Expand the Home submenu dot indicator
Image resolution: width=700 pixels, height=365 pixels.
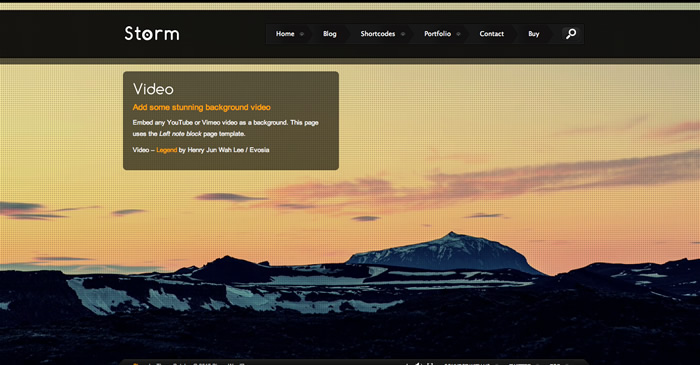click(x=302, y=34)
